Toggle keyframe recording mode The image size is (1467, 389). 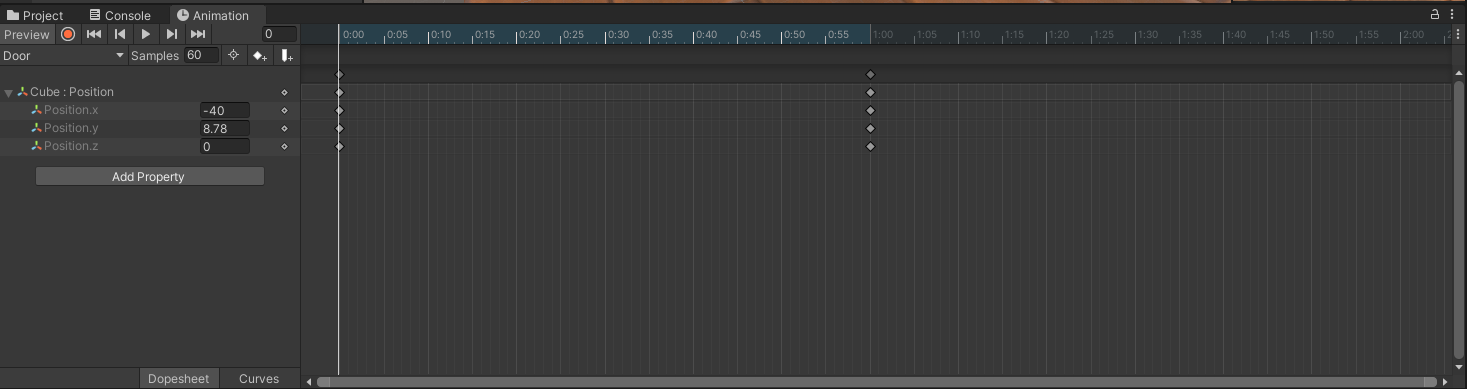[x=68, y=34]
